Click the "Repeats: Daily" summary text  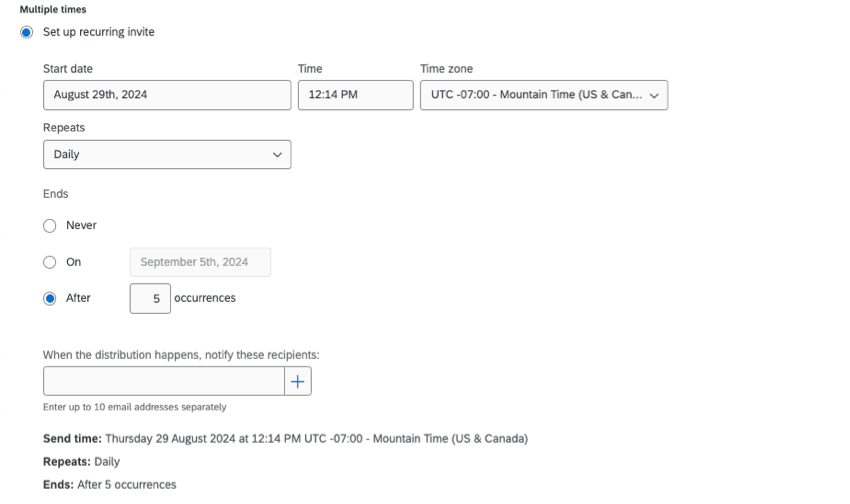(x=81, y=462)
